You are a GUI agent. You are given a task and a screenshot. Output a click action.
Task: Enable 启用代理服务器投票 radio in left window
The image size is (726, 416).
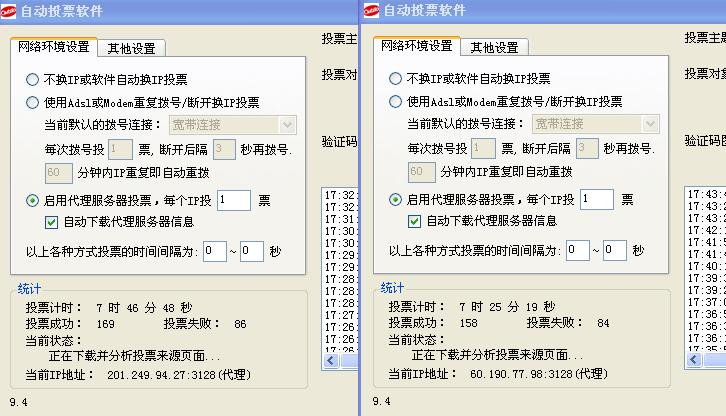tap(33, 200)
